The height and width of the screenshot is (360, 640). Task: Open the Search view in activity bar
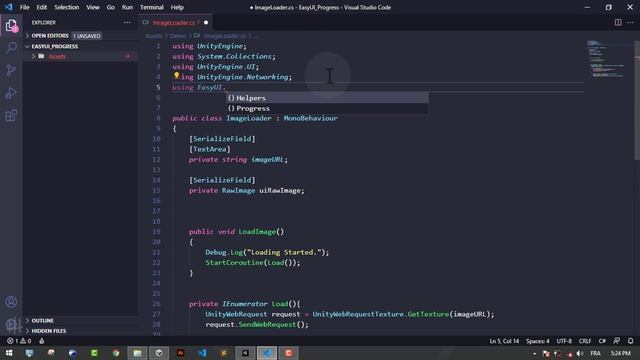coord(11,47)
